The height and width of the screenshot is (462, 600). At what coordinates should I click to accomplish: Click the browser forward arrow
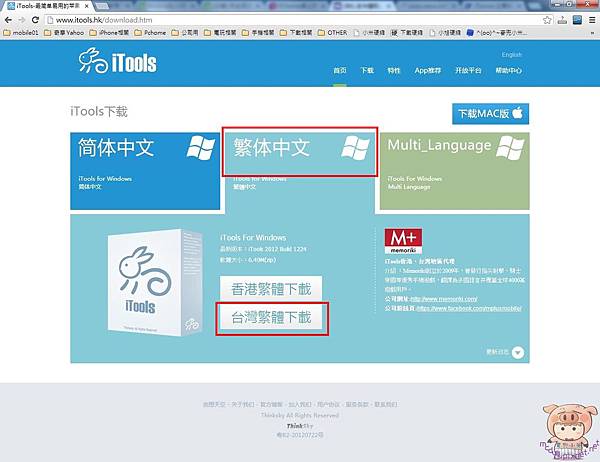(x=22, y=20)
